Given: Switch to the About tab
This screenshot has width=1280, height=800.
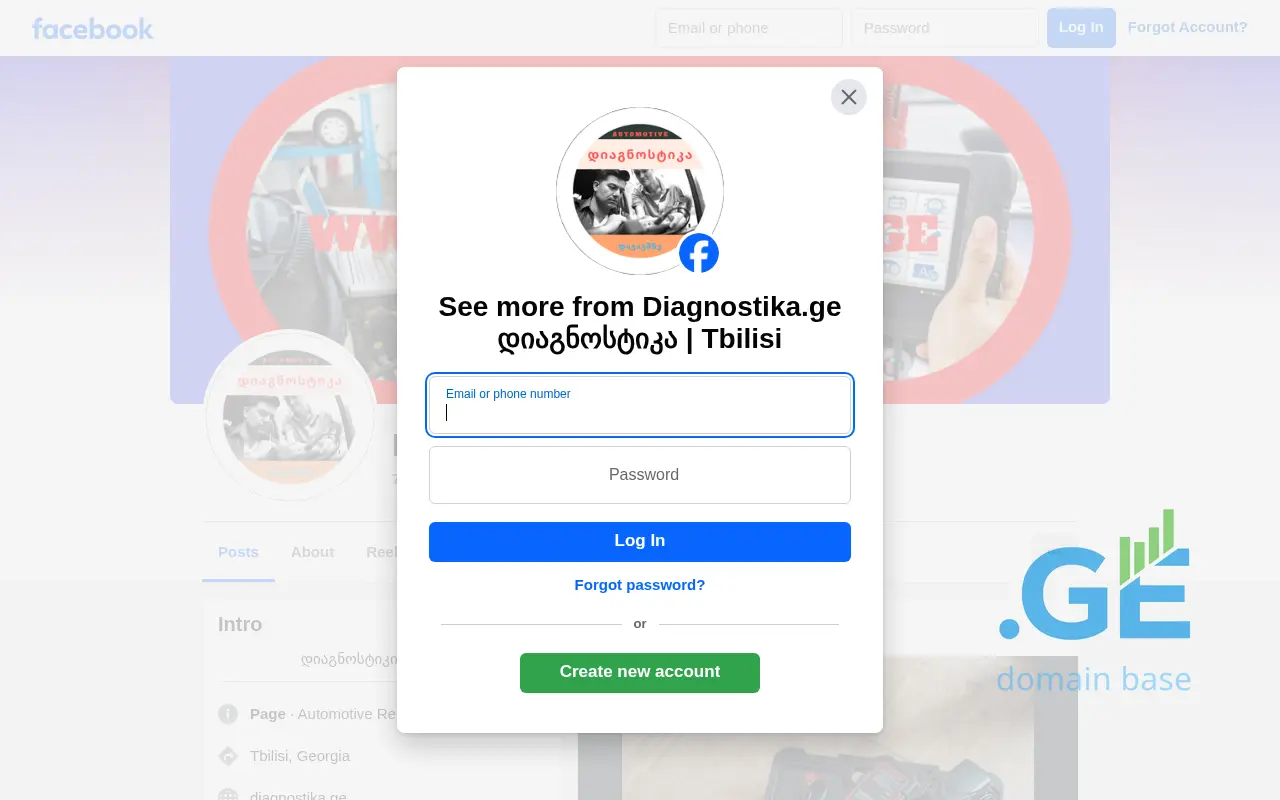Looking at the screenshot, I should pyautogui.click(x=312, y=552).
